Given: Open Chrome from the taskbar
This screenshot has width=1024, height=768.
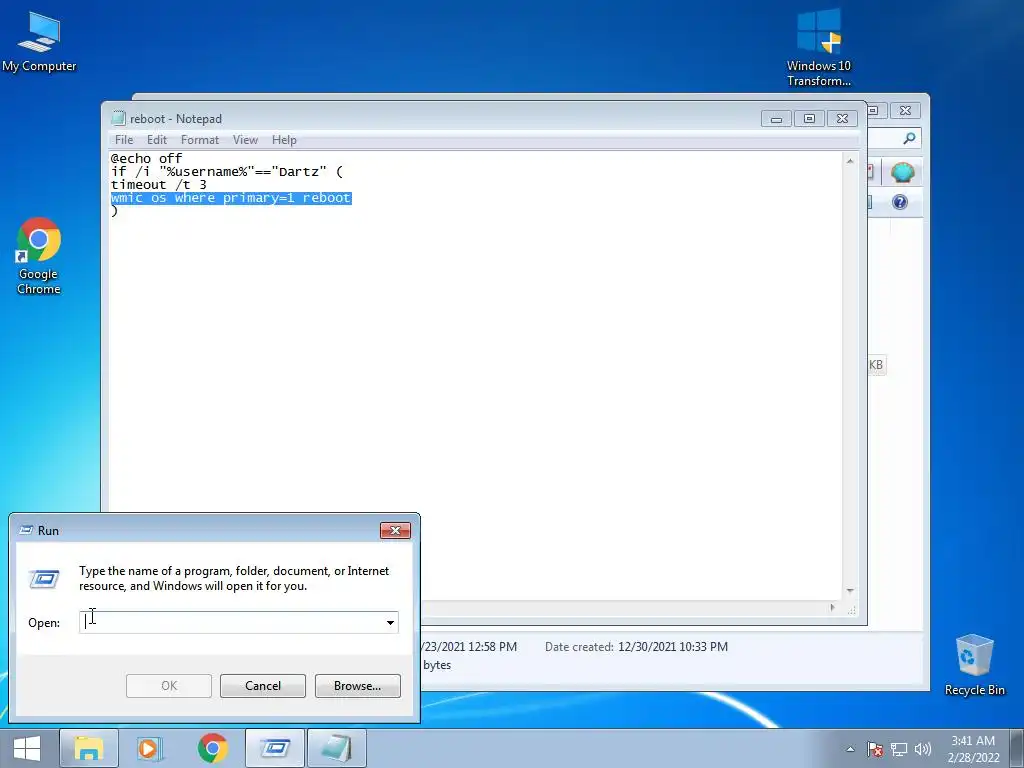Looking at the screenshot, I should [213, 748].
